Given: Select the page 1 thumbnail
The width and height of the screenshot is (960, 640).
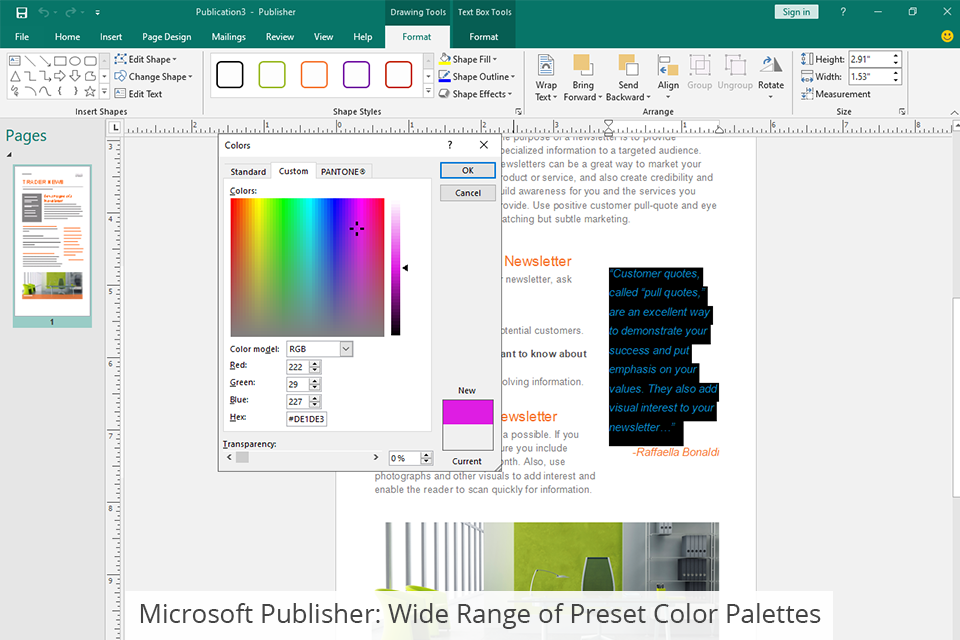Looking at the screenshot, I should click(x=53, y=241).
